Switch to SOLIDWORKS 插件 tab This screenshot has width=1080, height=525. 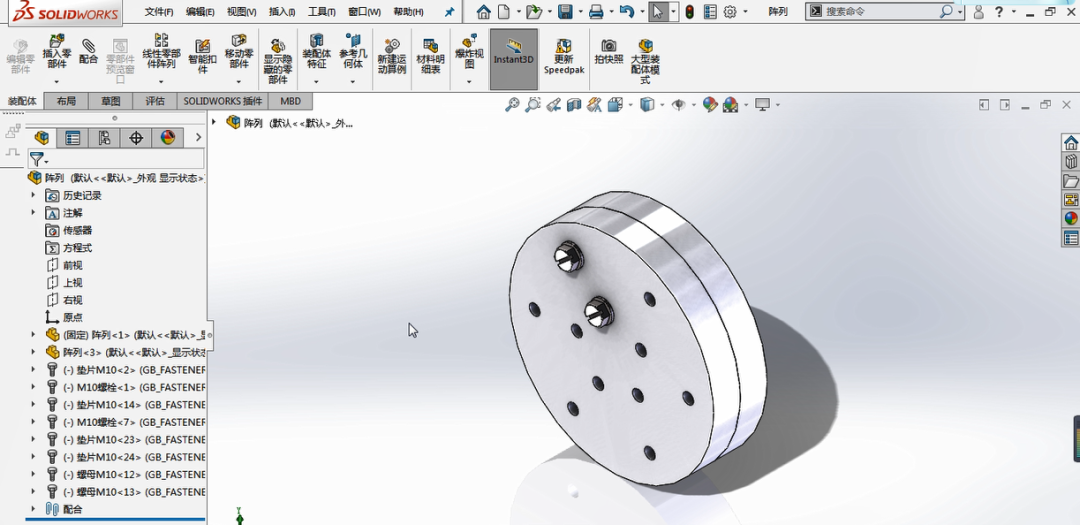(x=222, y=101)
